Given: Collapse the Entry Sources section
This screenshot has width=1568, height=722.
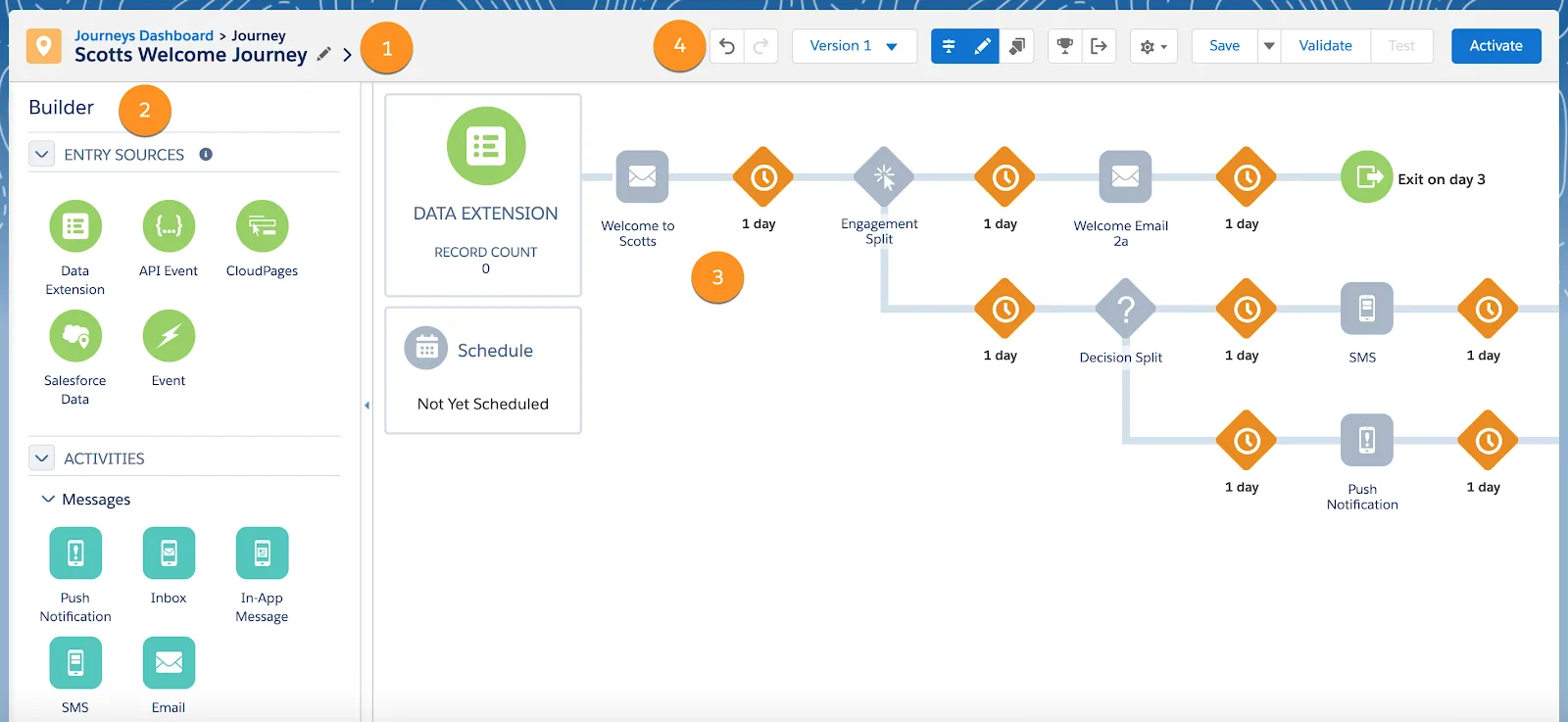Looking at the screenshot, I should [x=42, y=155].
